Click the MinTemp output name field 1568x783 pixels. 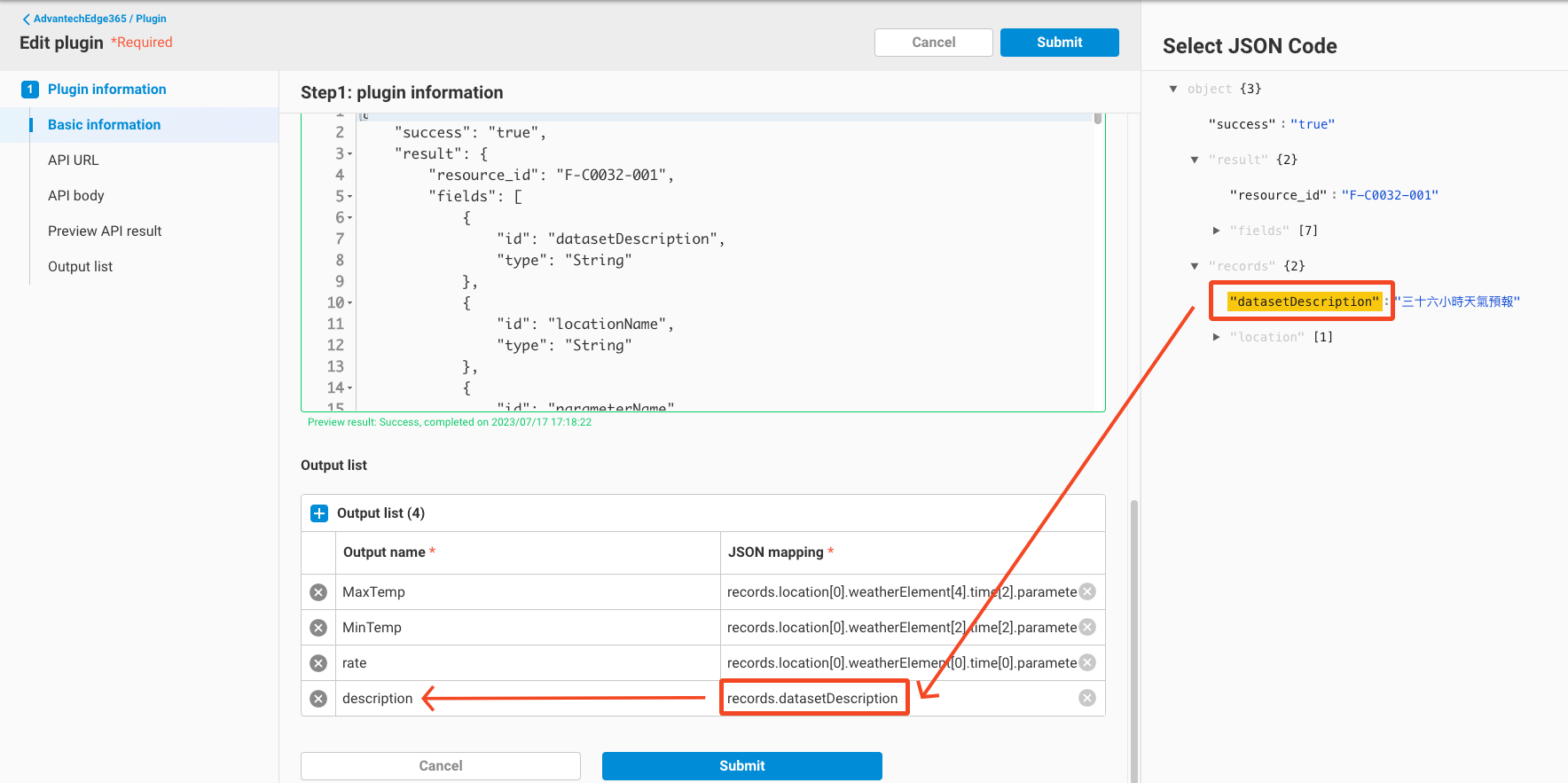pos(528,628)
